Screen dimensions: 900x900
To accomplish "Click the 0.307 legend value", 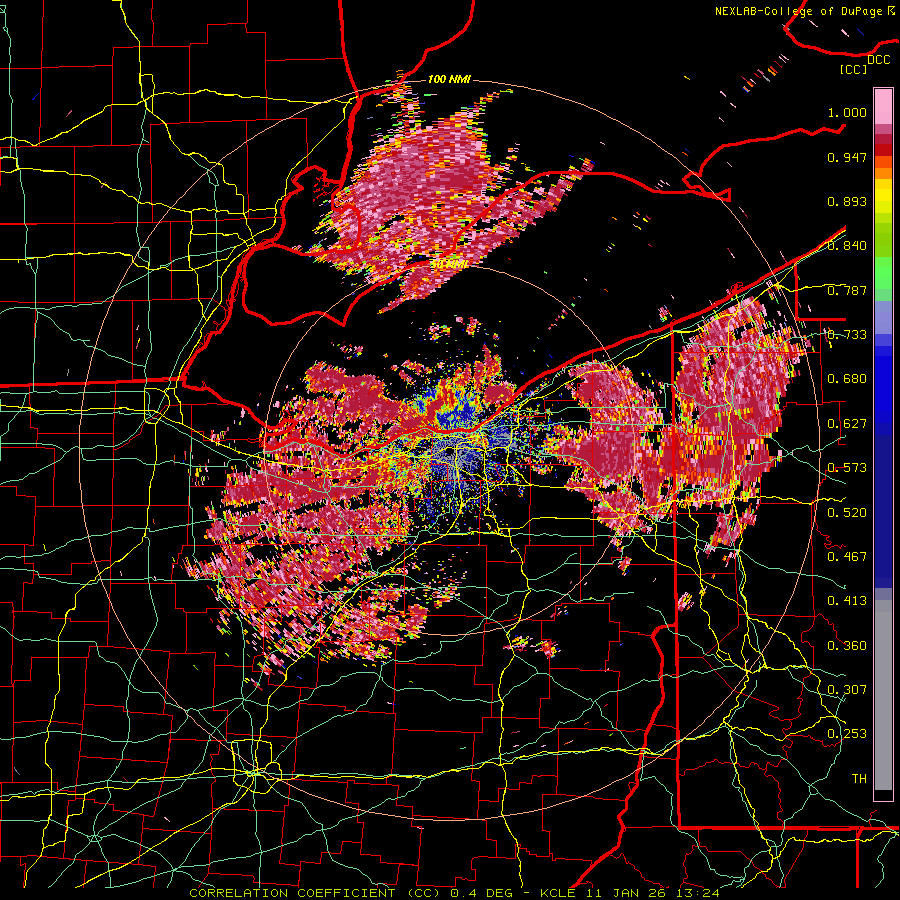I will 847,690.
